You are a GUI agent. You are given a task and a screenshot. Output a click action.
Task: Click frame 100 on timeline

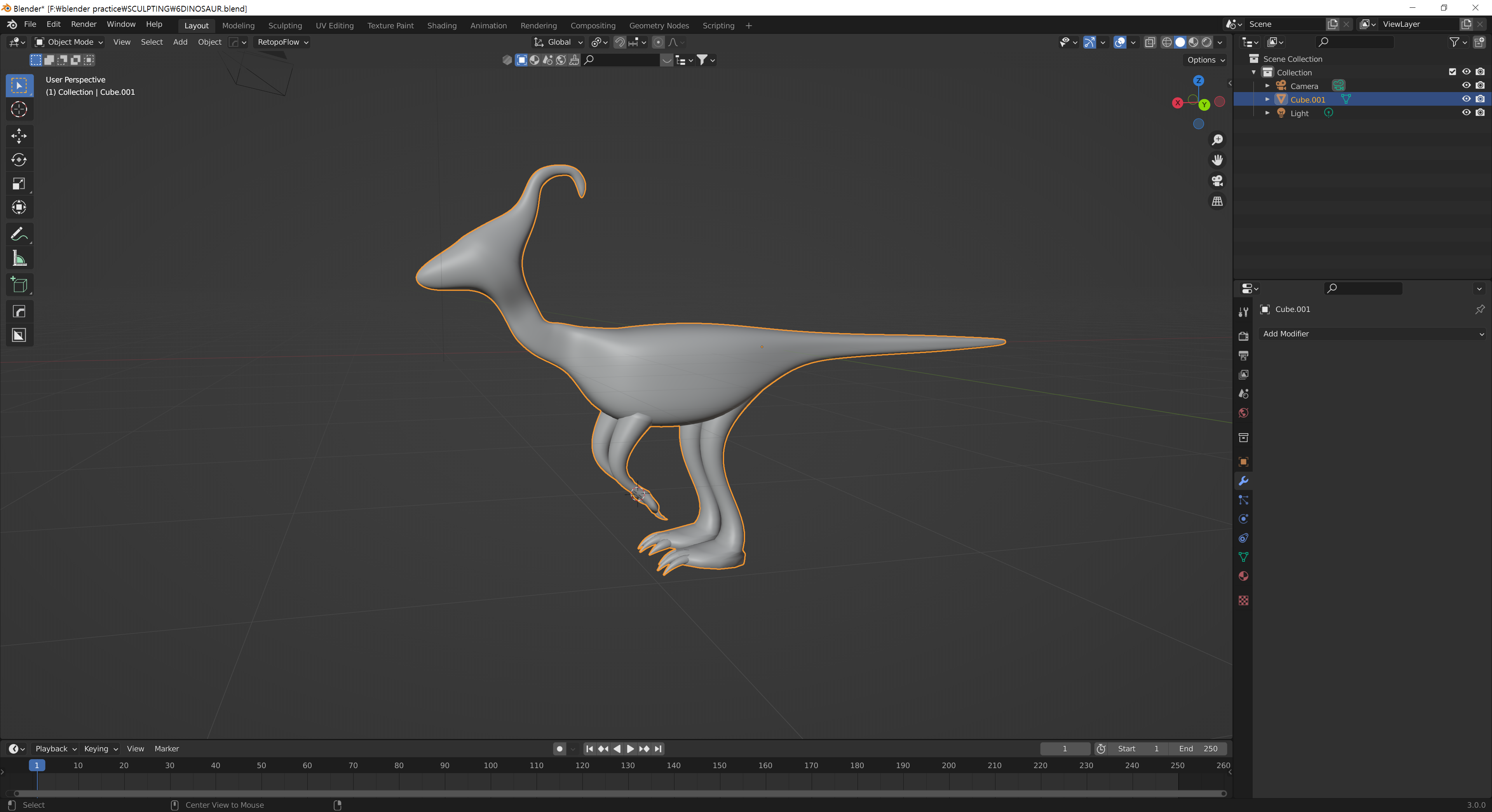[491, 765]
